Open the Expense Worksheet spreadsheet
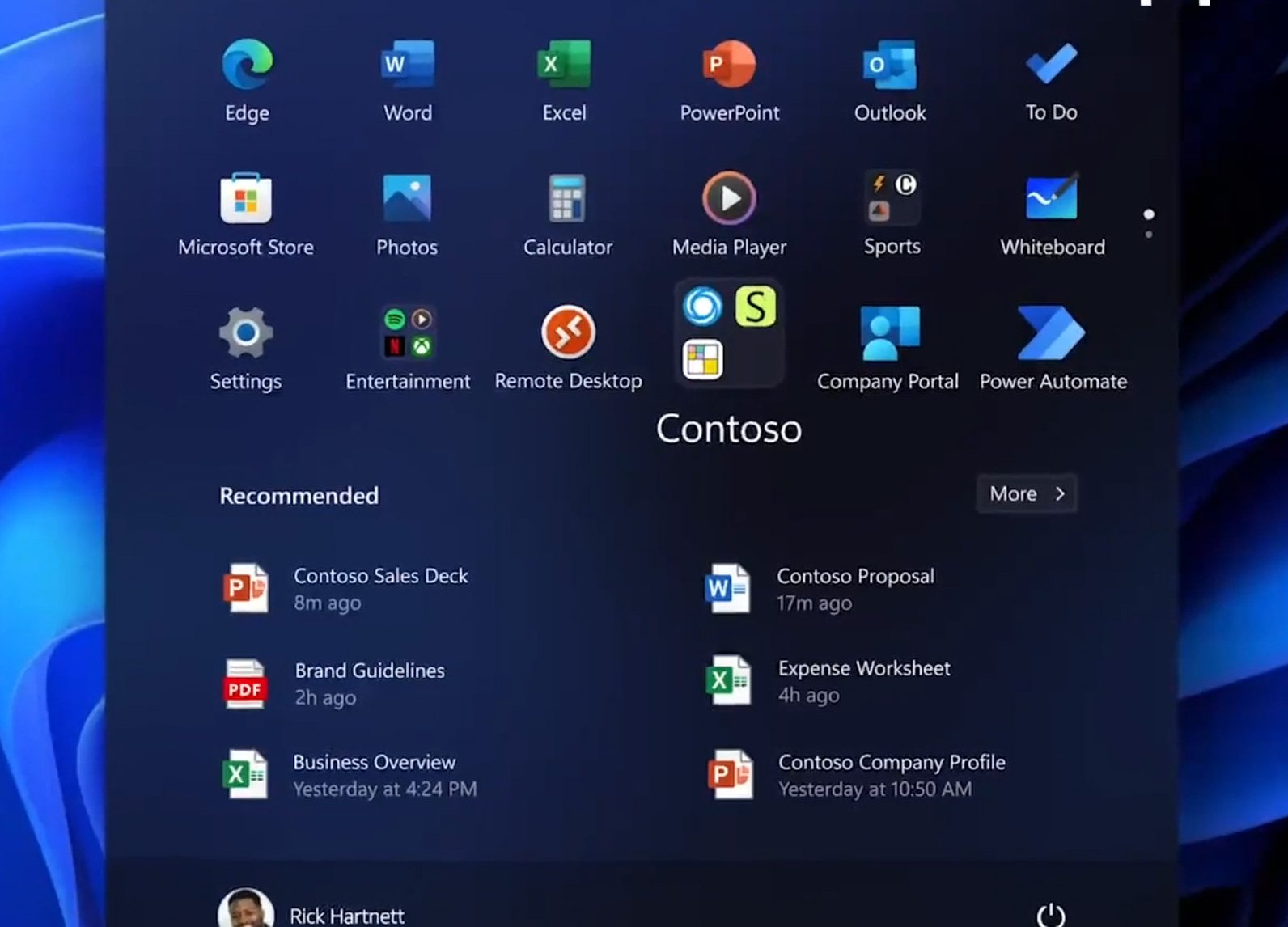 pos(828,681)
